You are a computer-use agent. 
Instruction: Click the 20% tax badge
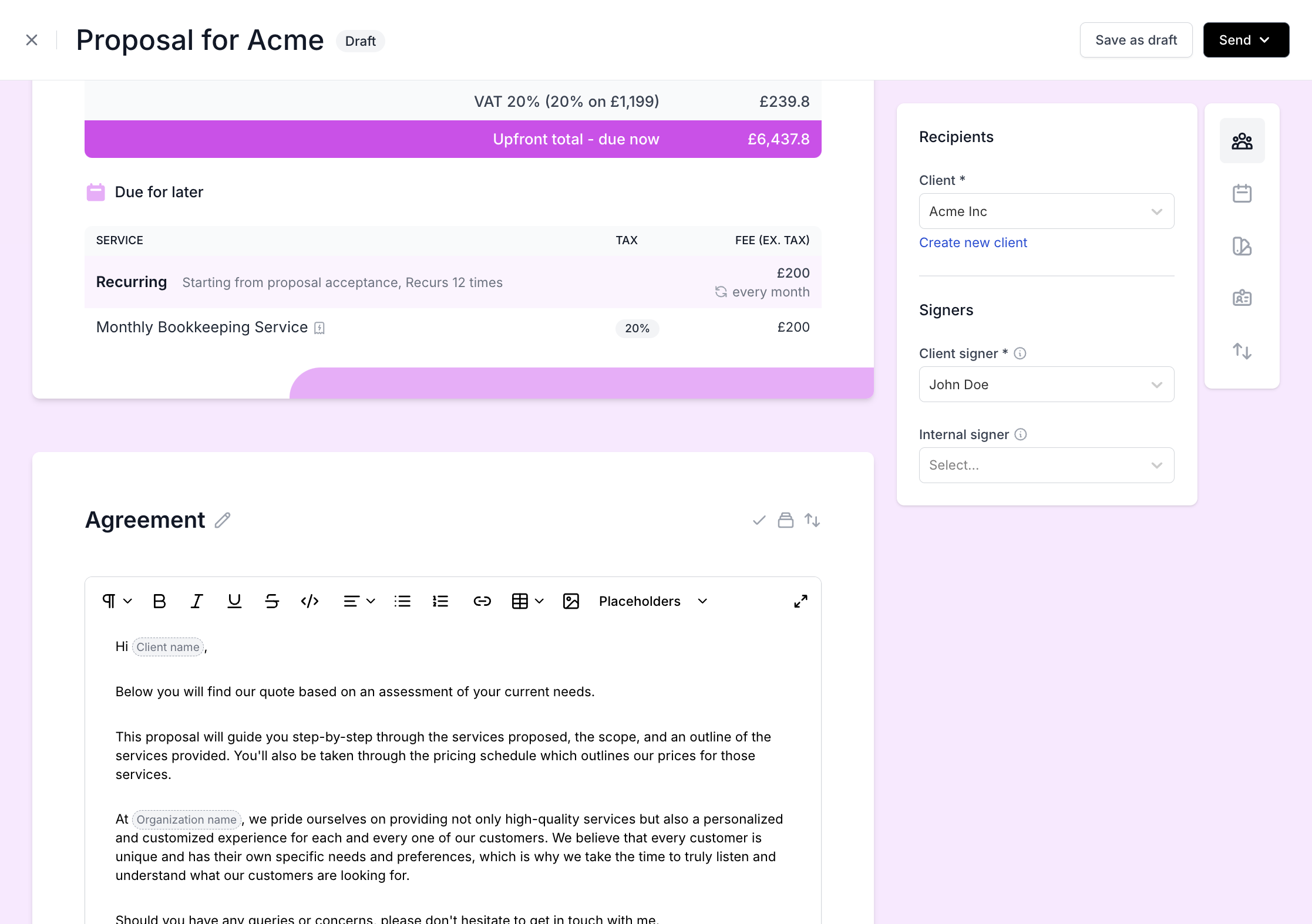click(x=637, y=328)
